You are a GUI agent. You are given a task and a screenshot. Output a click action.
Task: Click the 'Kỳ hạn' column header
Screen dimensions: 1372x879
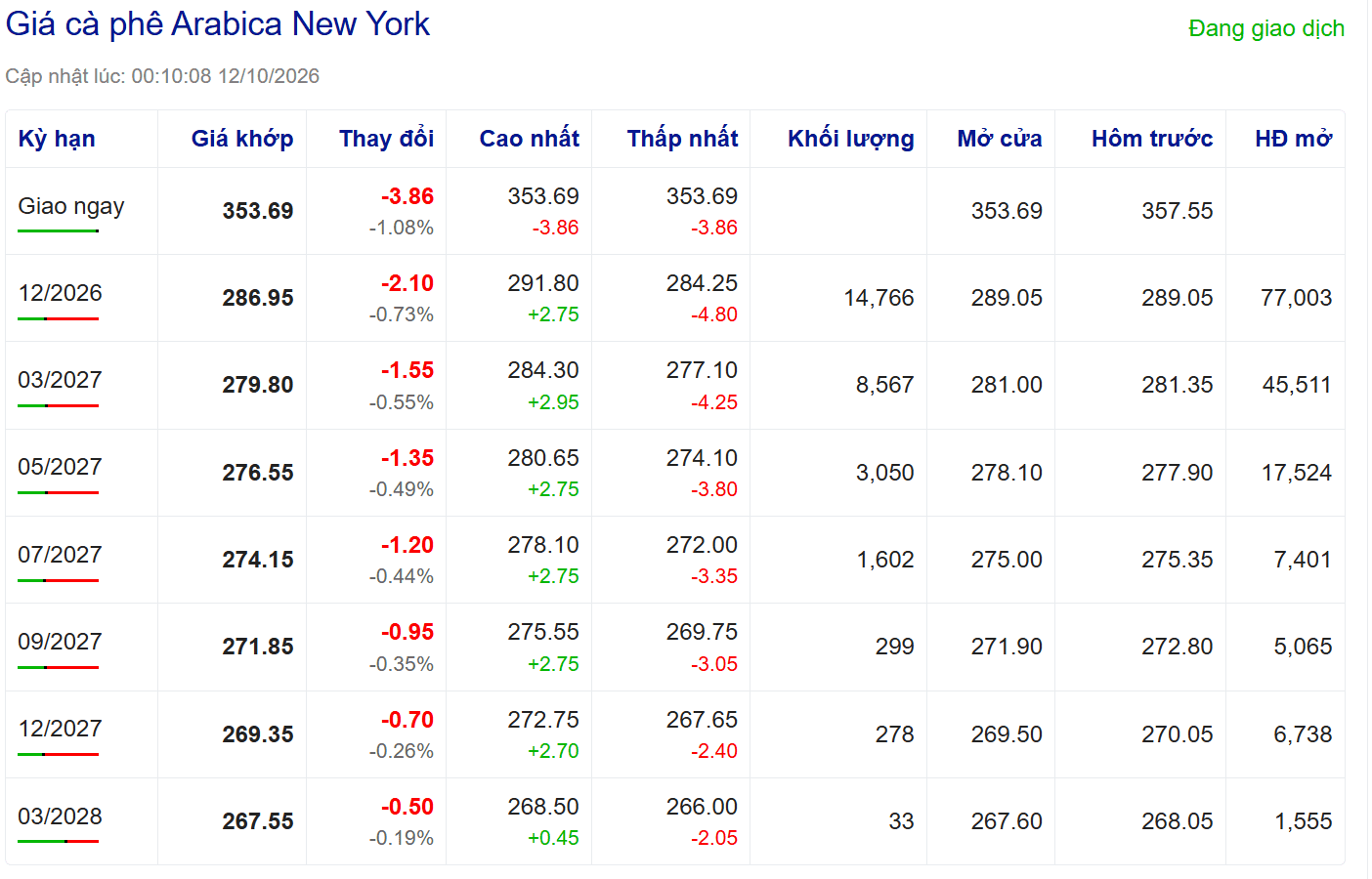[57, 139]
